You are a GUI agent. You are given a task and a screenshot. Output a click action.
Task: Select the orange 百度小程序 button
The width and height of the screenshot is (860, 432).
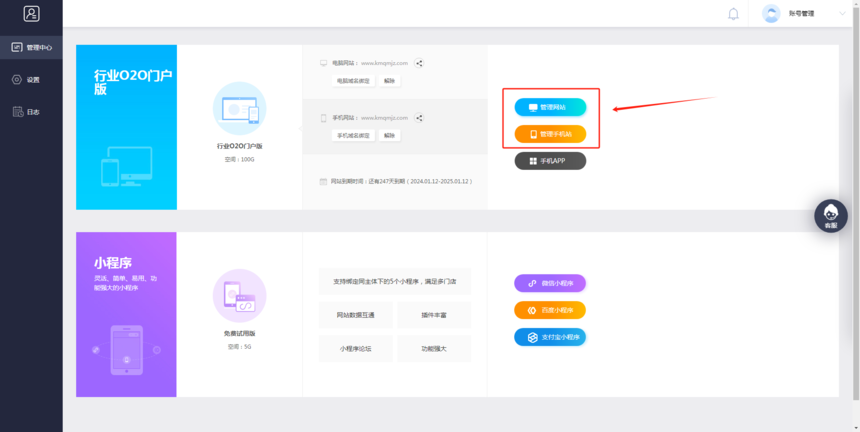click(x=550, y=310)
